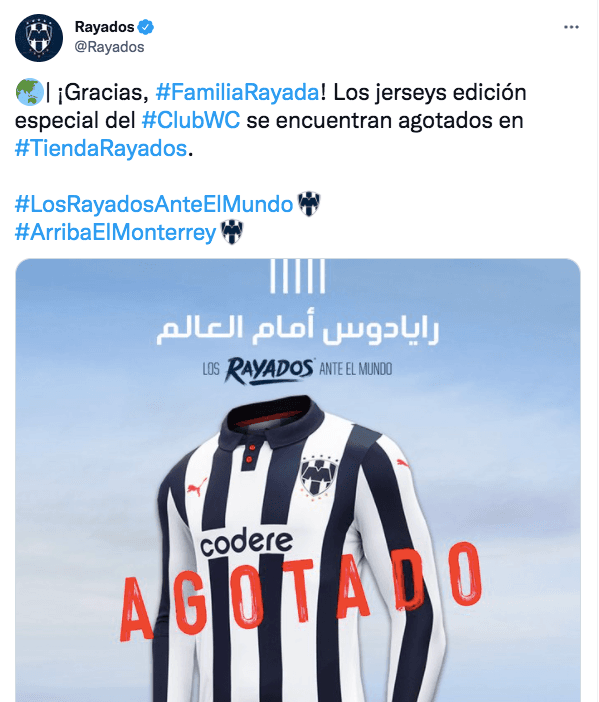
Task: Open the tweet's three-dot more menu
Action: coord(571,27)
